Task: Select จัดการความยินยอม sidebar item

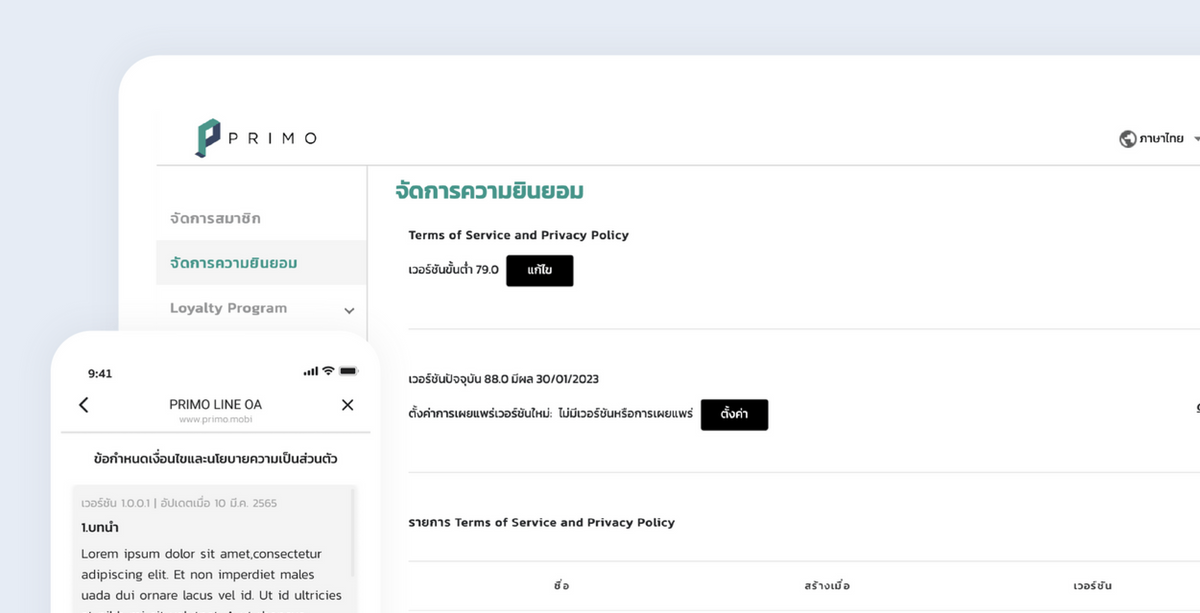Action: click(233, 263)
